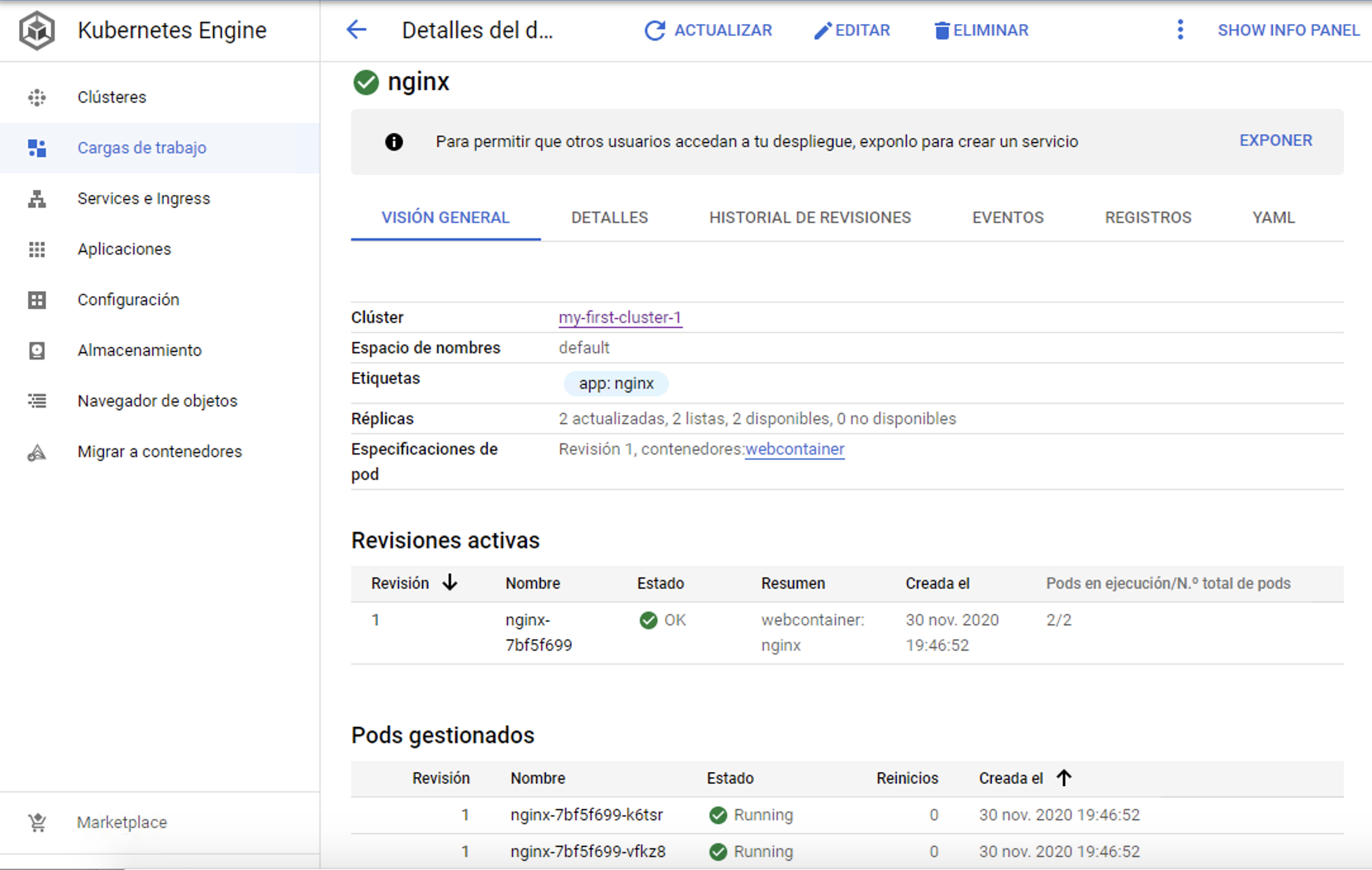
Task: Open the Clústeres menu item
Action: point(160,98)
